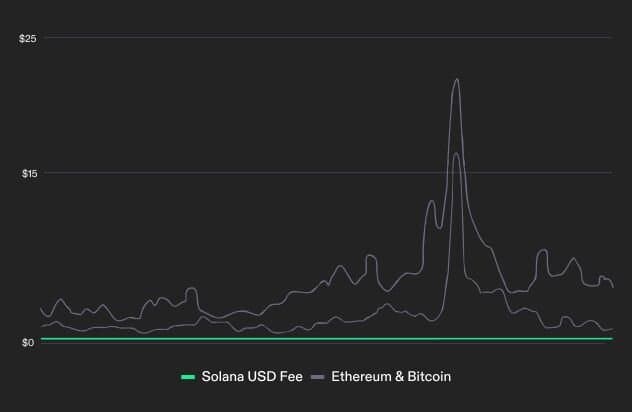
Task: Click the left start of green Solana line
Action: 43,339
